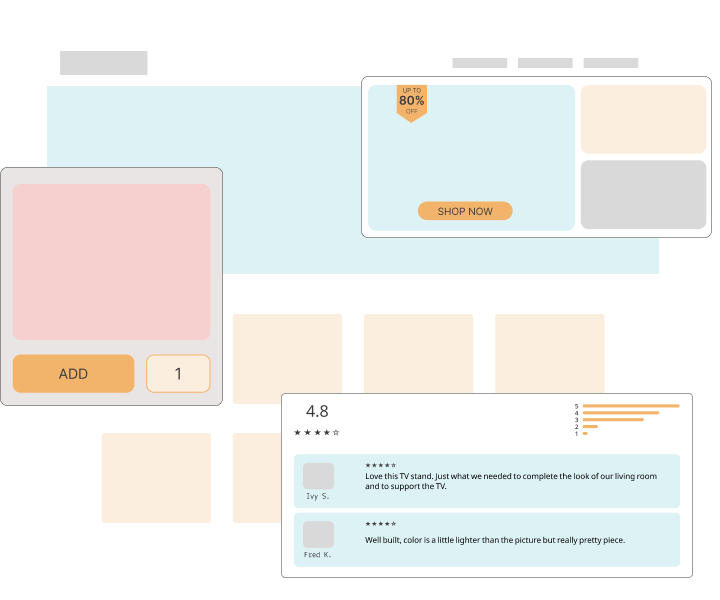Click the SHOP NOW button
720x600 pixels.
pos(465,211)
